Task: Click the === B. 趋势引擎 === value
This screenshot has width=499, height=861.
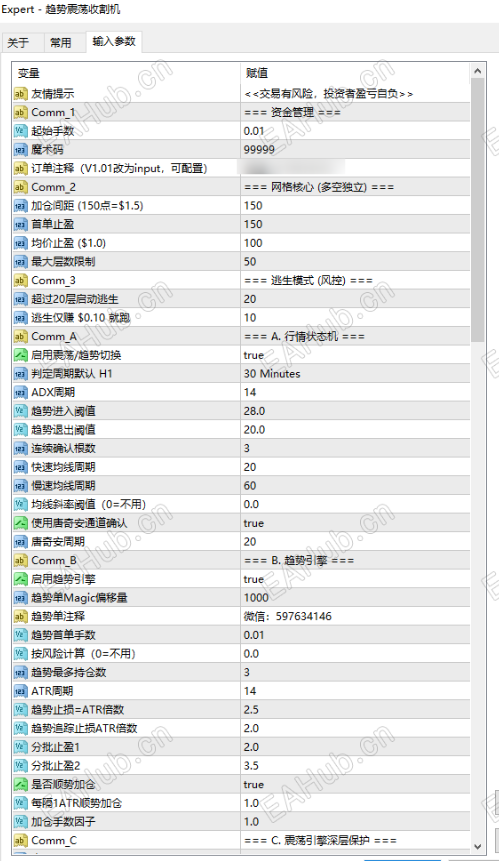Action: [x=299, y=561]
